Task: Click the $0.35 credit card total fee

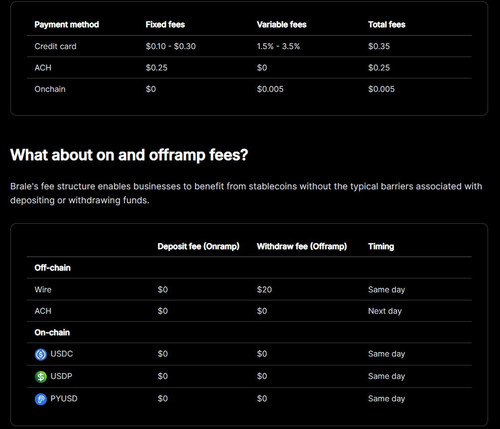Action: pyautogui.click(x=379, y=46)
